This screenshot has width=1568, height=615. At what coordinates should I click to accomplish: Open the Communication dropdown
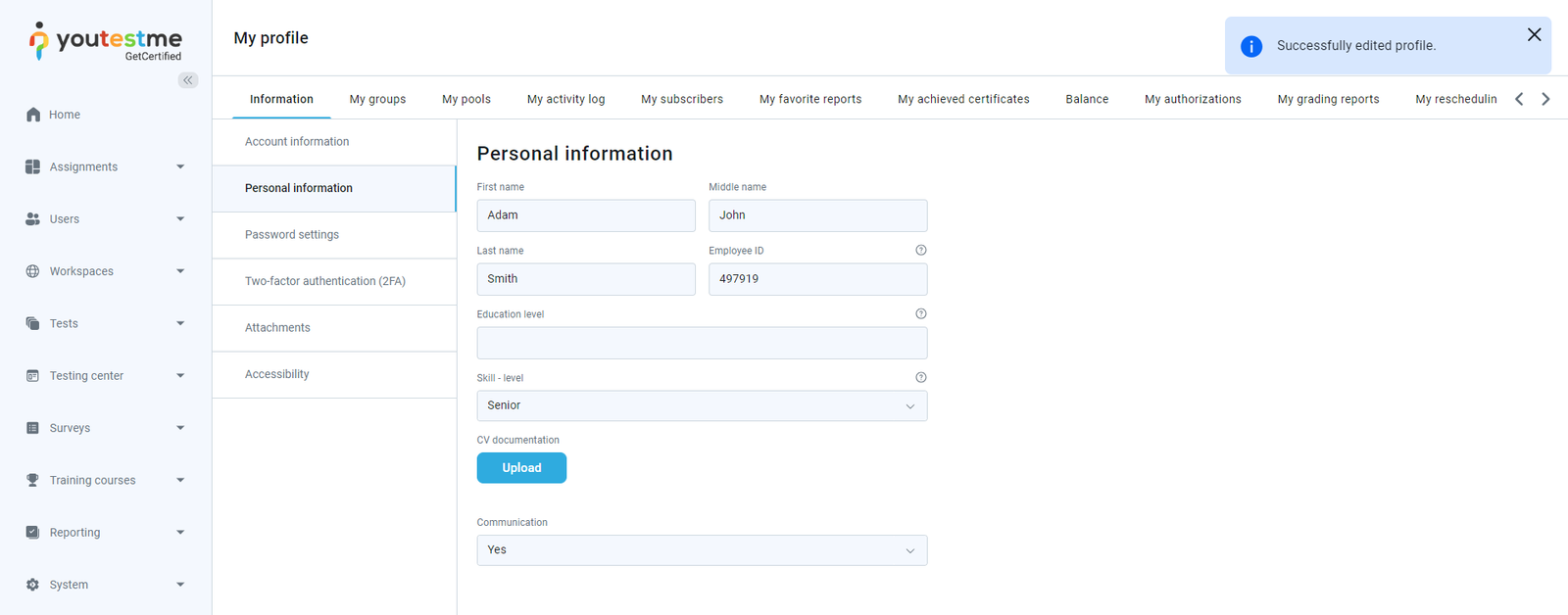(701, 550)
